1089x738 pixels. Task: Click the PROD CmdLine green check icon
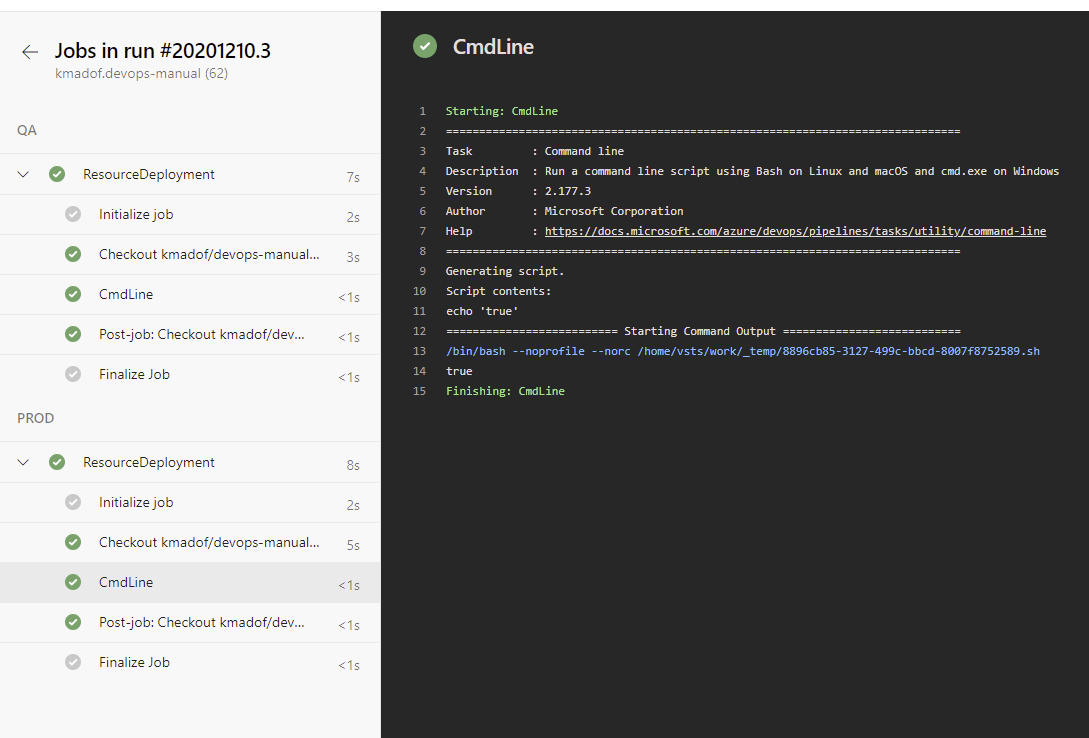[x=73, y=582]
